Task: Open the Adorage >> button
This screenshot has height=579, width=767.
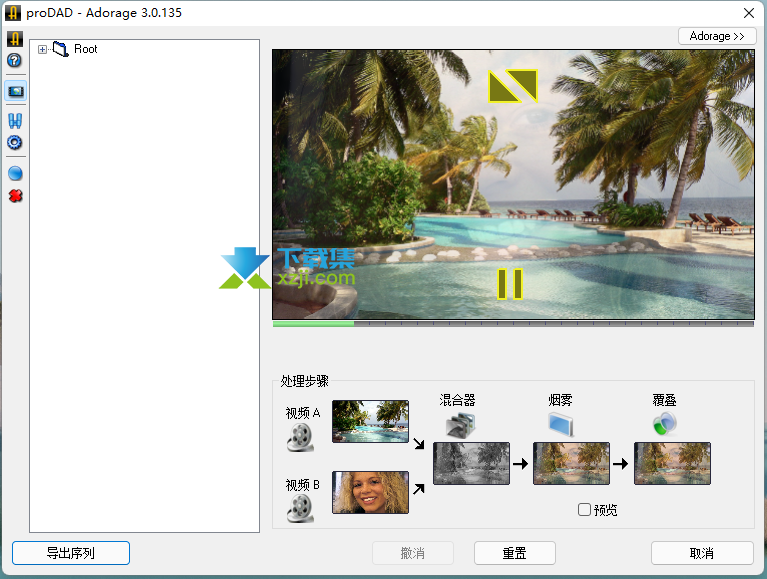Action: (717, 36)
